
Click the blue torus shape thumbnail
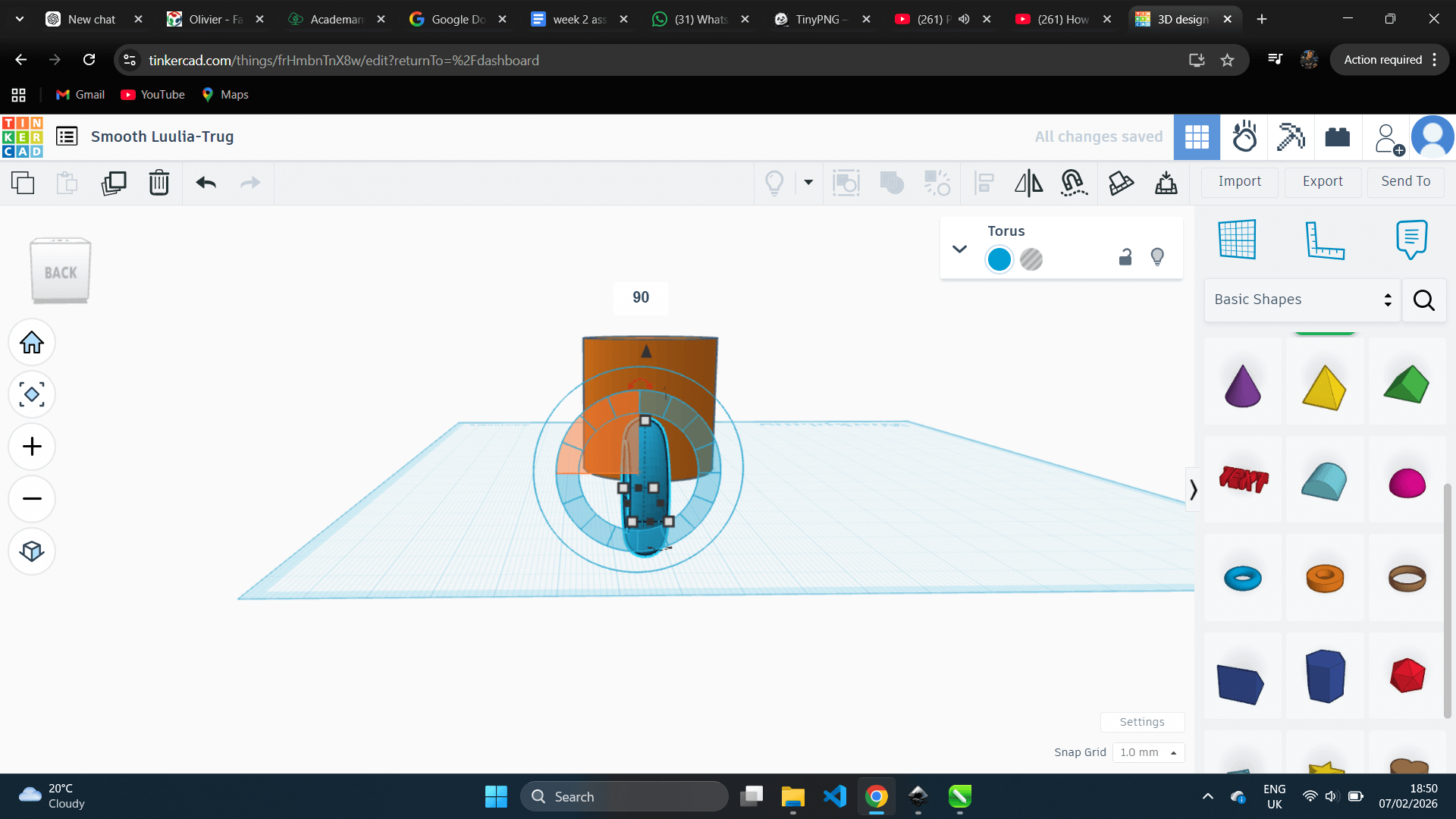point(1242,578)
